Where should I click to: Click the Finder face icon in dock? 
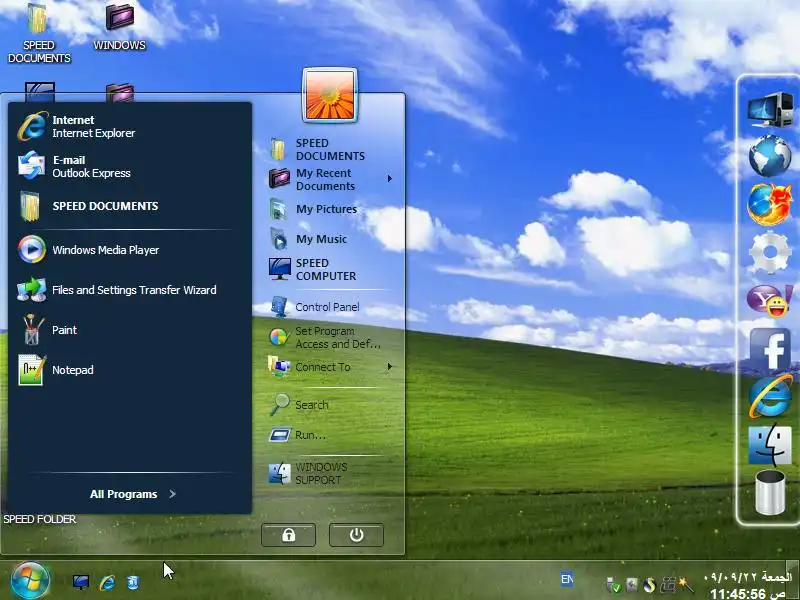[x=770, y=444]
